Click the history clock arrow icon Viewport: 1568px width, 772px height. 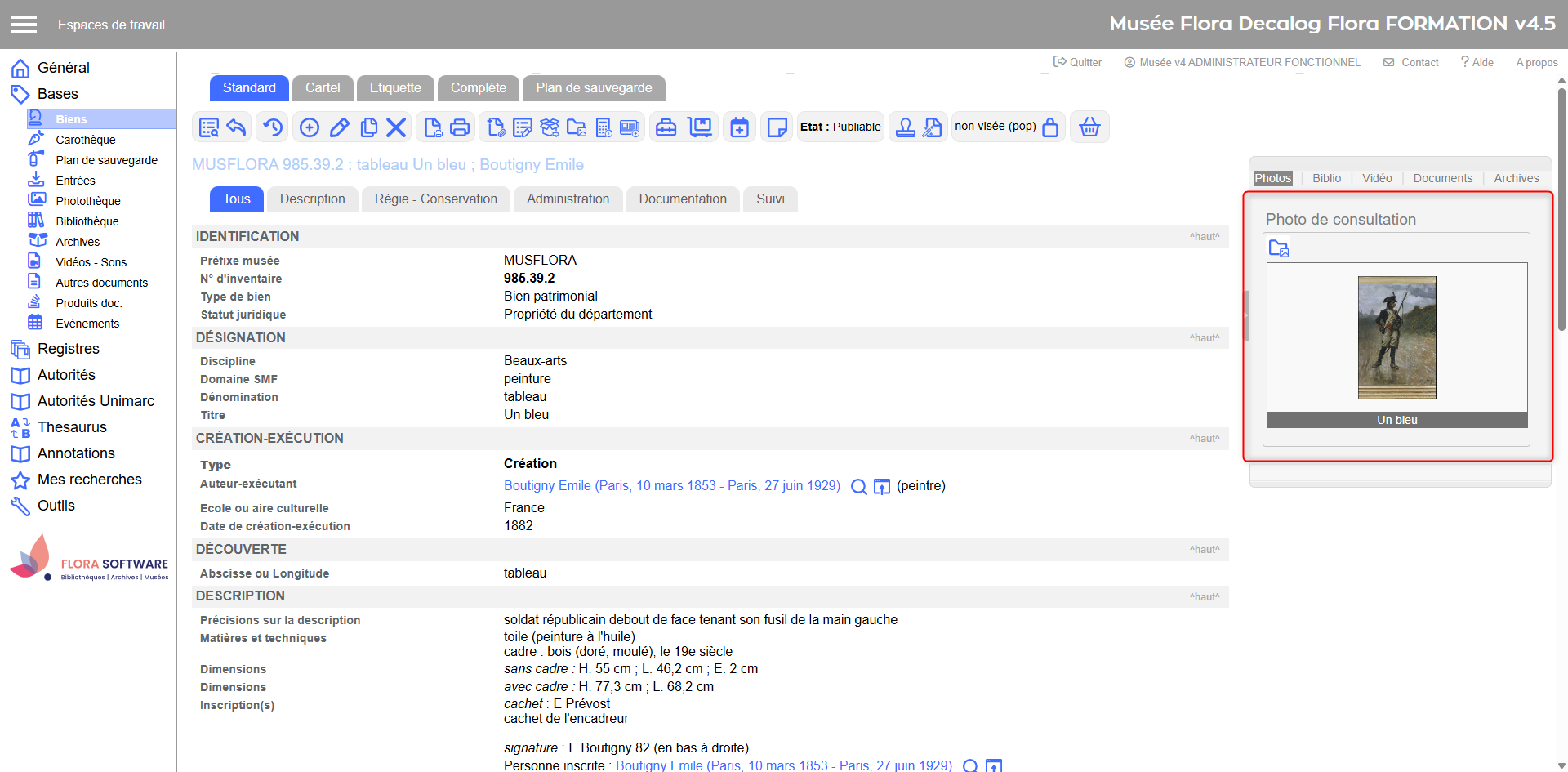click(273, 127)
